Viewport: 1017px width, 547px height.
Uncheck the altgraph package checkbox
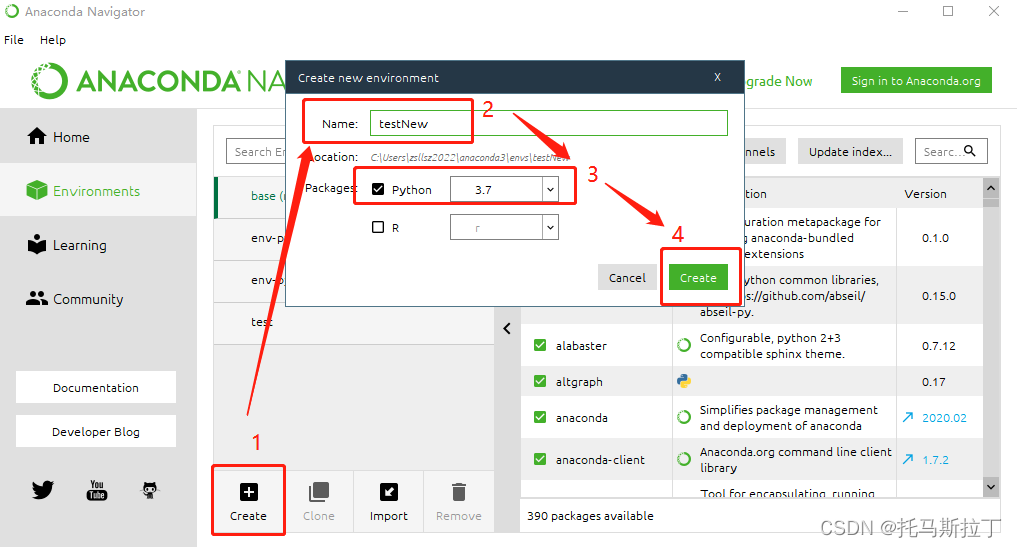click(540, 381)
